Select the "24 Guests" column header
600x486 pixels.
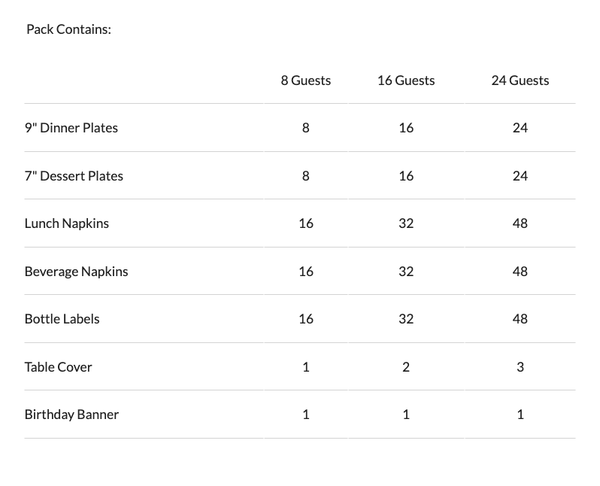click(x=520, y=80)
